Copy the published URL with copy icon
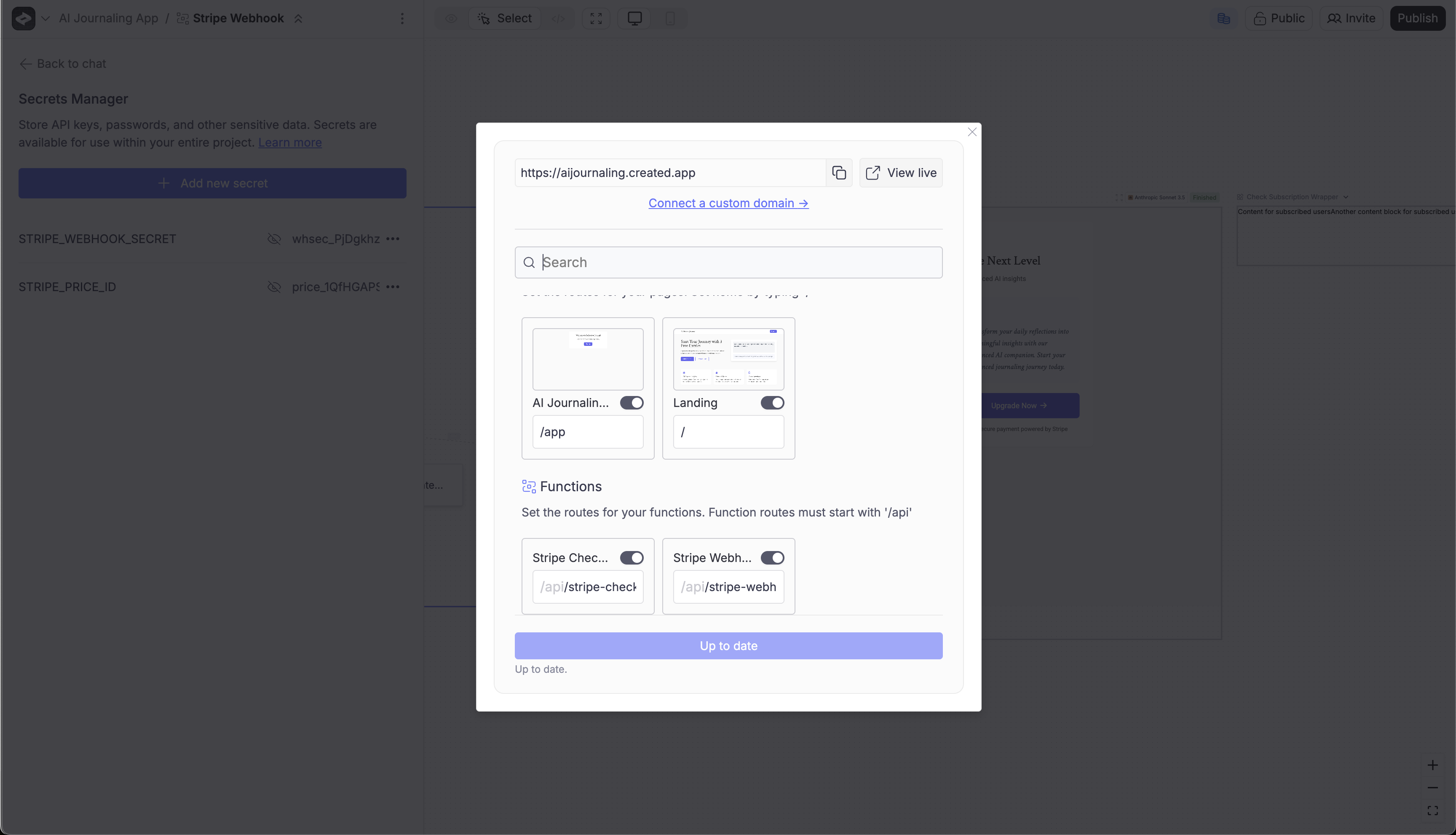Screen dimensions: 1456x835 [x=839, y=173]
